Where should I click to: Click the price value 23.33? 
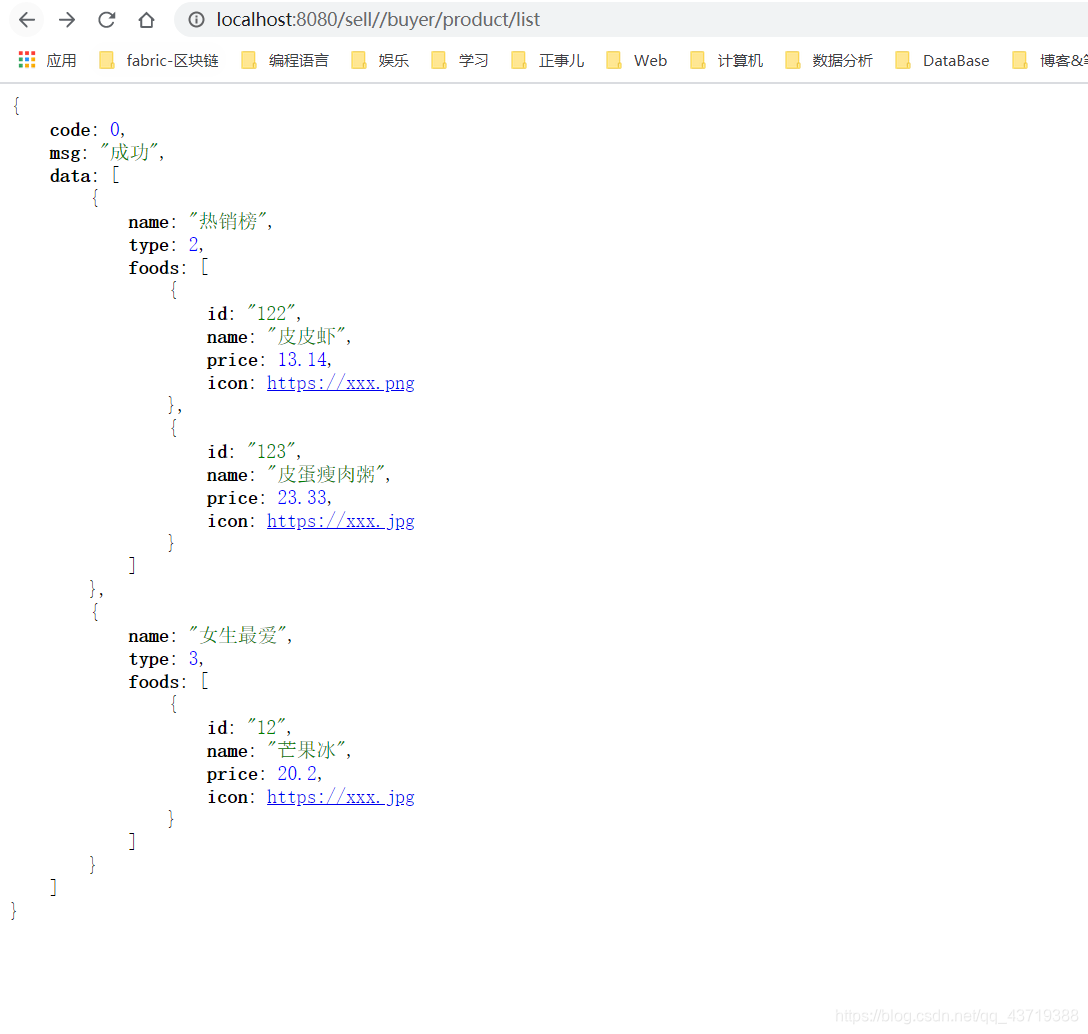[303, 498]
